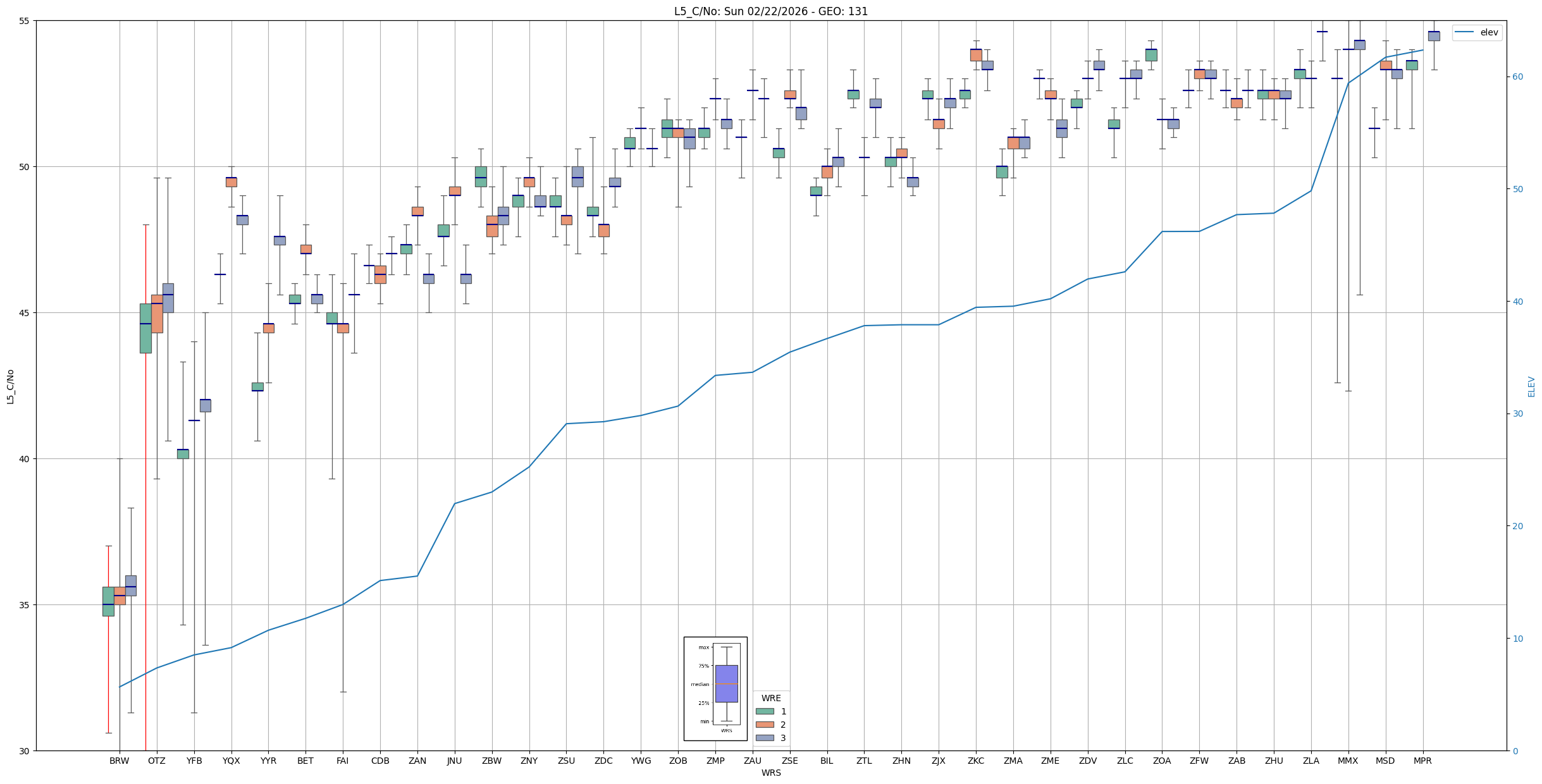Screen dimensions: 1542x784
Task: Click the blue-gray WRE 3 legend swatch
Action: click(x=765, y=738)
